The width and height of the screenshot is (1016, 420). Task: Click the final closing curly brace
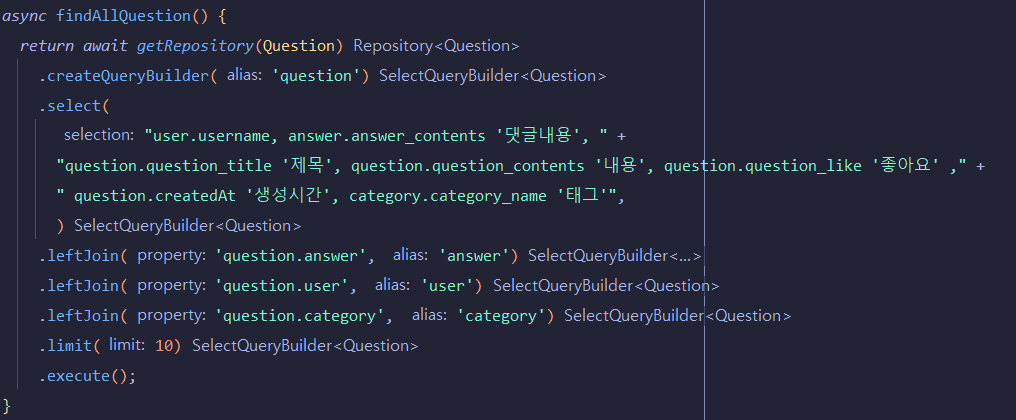coord(7,405)
